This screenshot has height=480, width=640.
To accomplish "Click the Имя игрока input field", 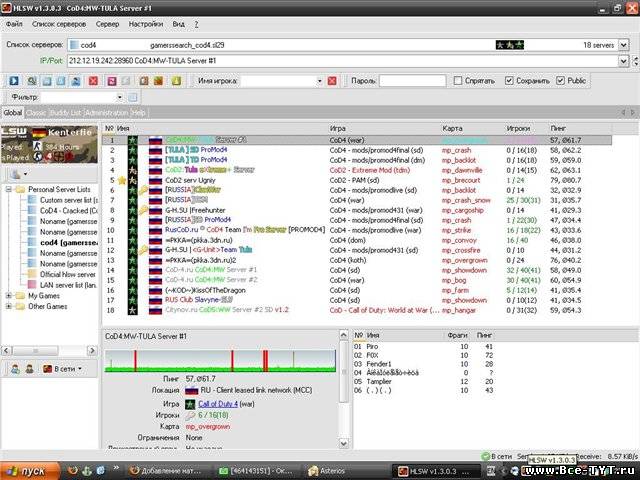I will (x=278, y=81).
